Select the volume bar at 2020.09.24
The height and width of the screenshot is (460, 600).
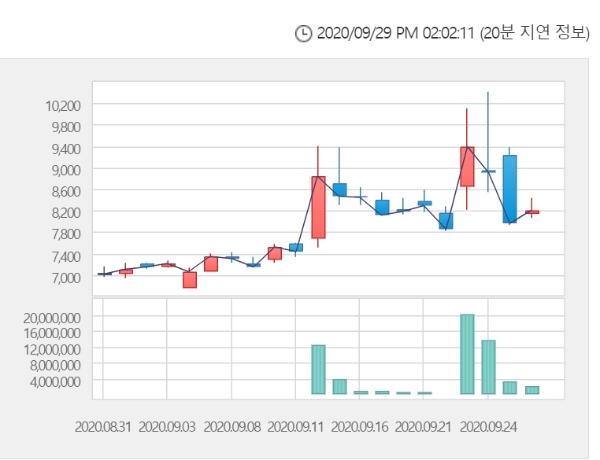click(488, 367)
